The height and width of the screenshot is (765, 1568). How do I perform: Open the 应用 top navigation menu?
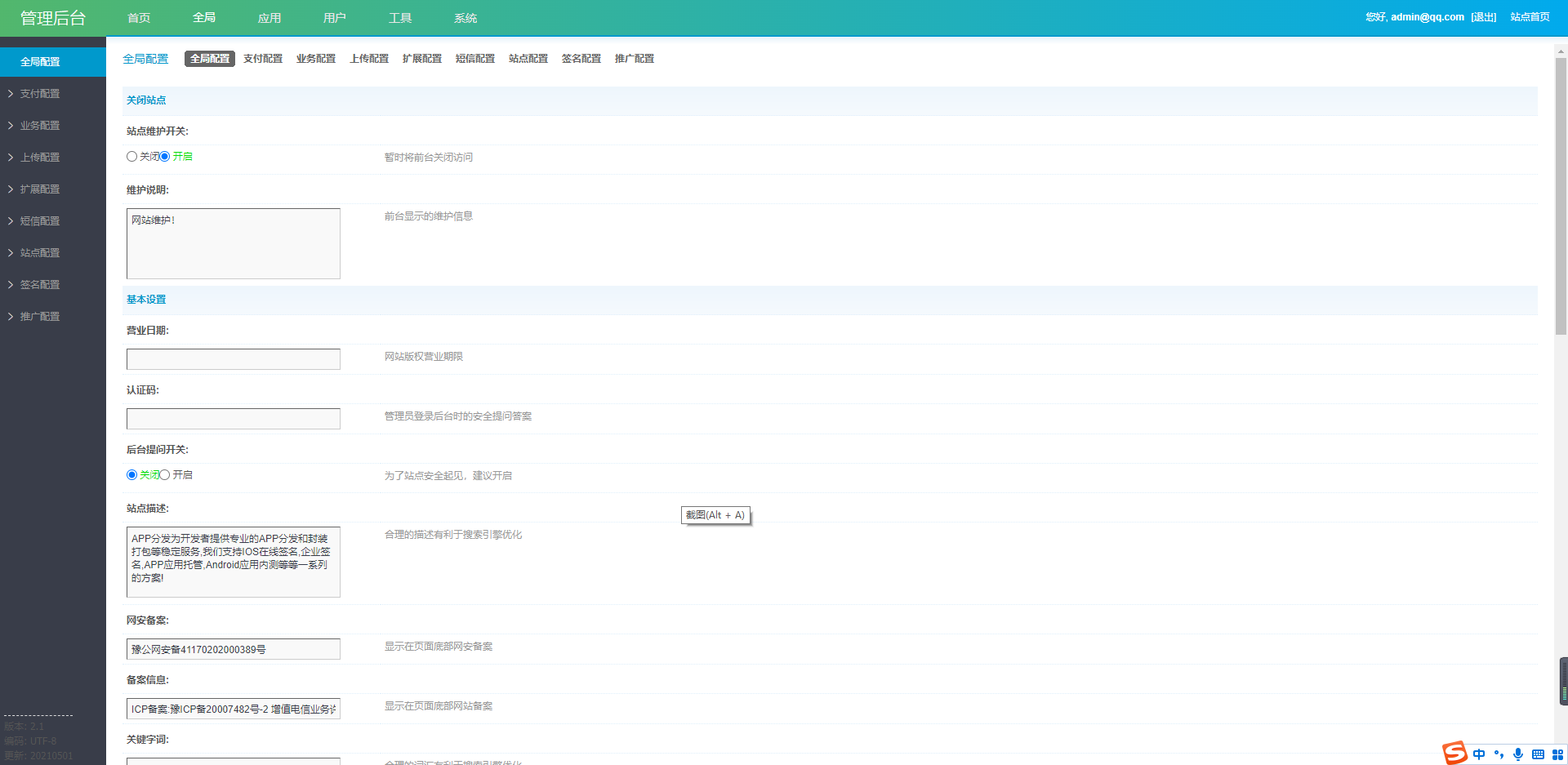tap(269, 18)
